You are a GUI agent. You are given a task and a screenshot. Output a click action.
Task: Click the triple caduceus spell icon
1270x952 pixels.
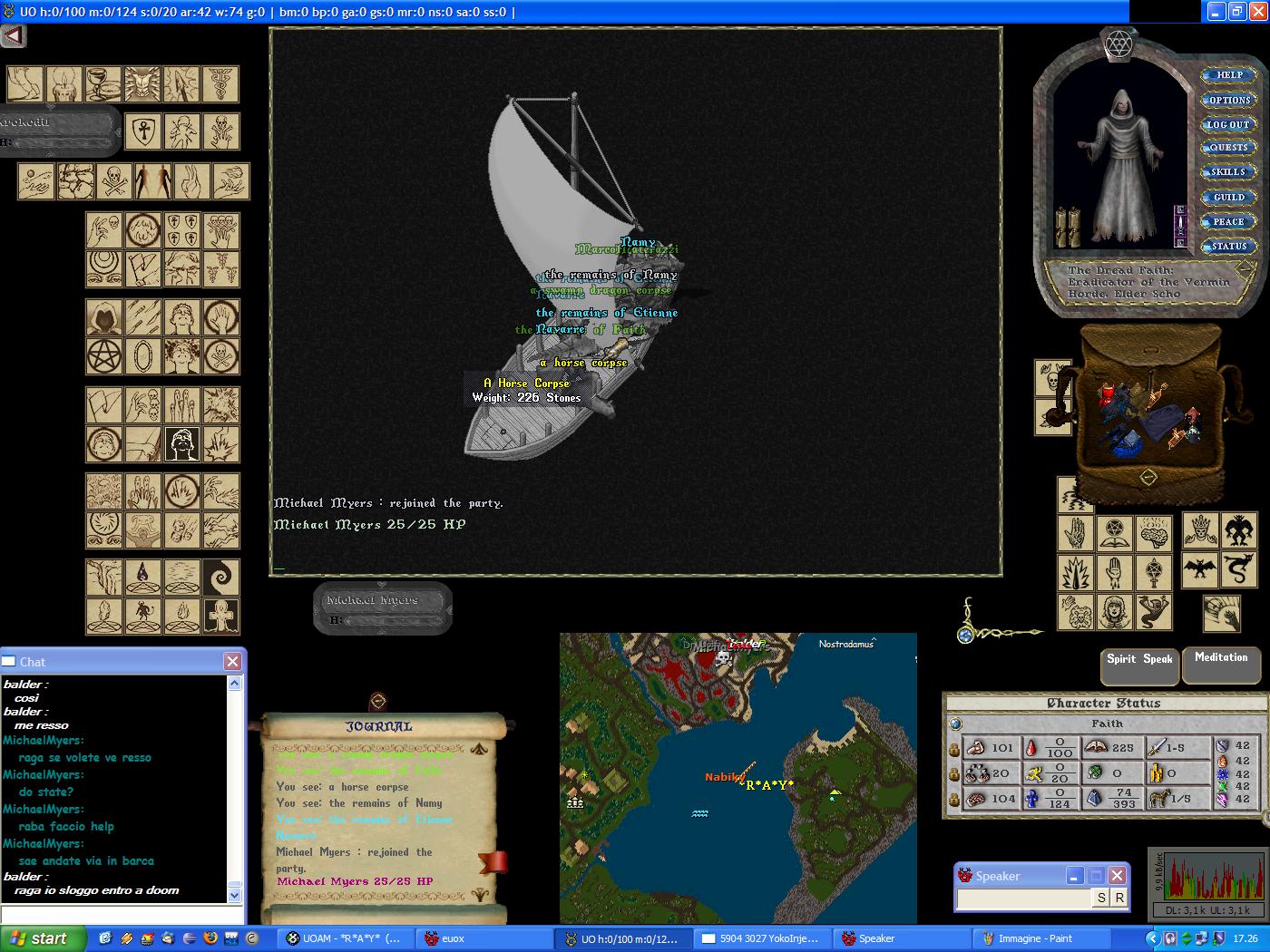[x=221, y=269]
